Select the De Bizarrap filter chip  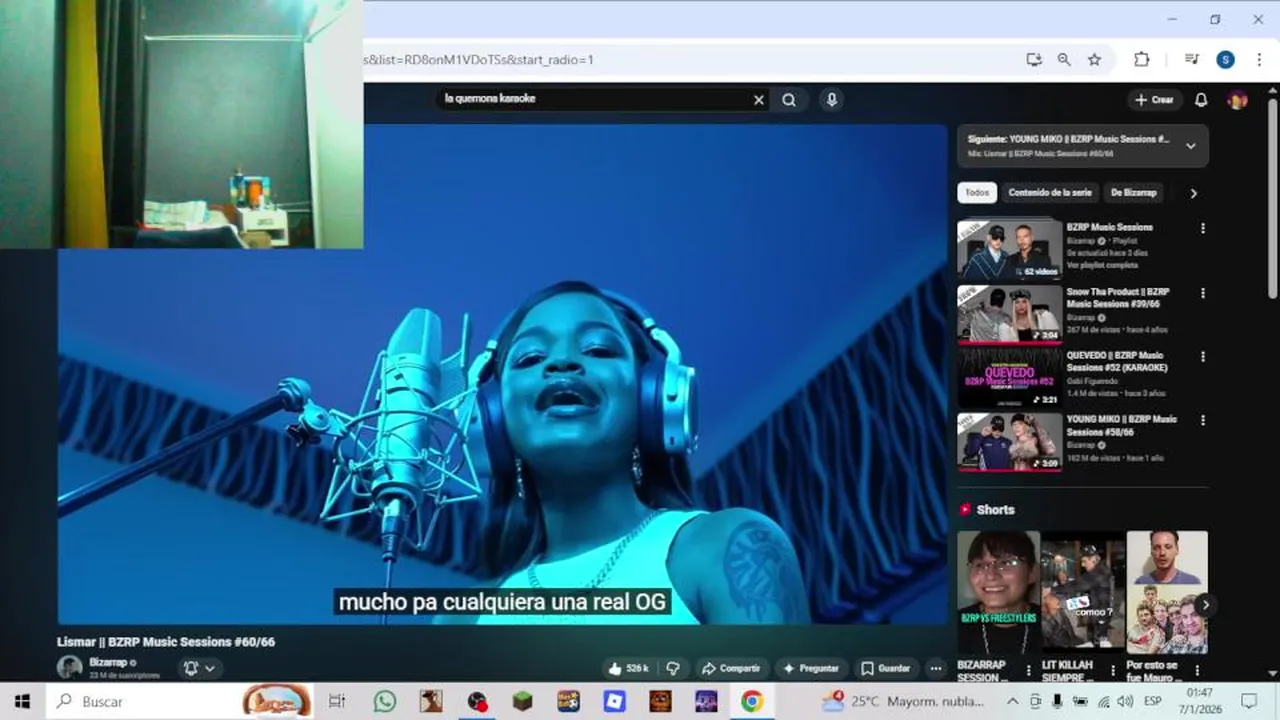(x=1134, y=193)
